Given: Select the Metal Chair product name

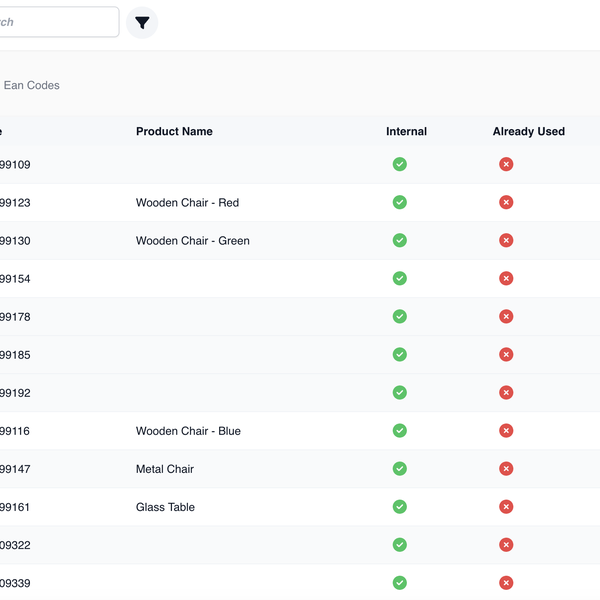Looking at the screenshot, I should [x=165, y=469].
